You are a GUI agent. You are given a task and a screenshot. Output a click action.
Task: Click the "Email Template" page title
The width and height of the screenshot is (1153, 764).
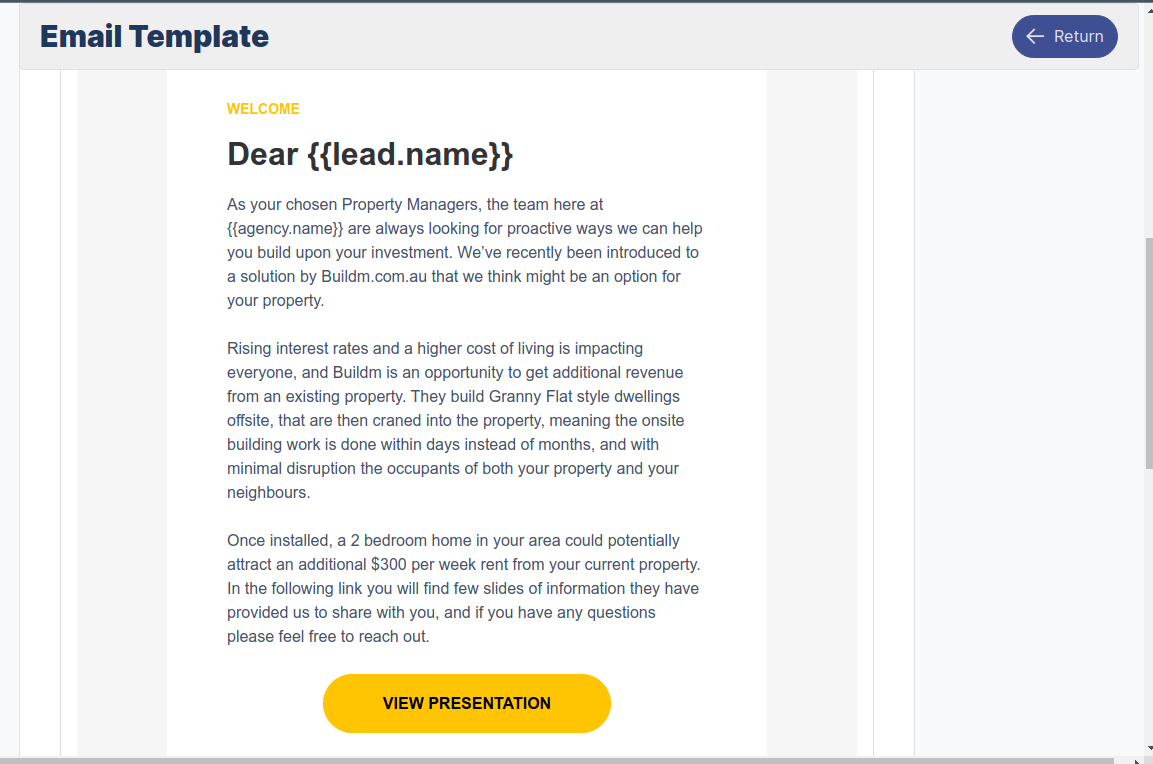[x=154, y=36]
